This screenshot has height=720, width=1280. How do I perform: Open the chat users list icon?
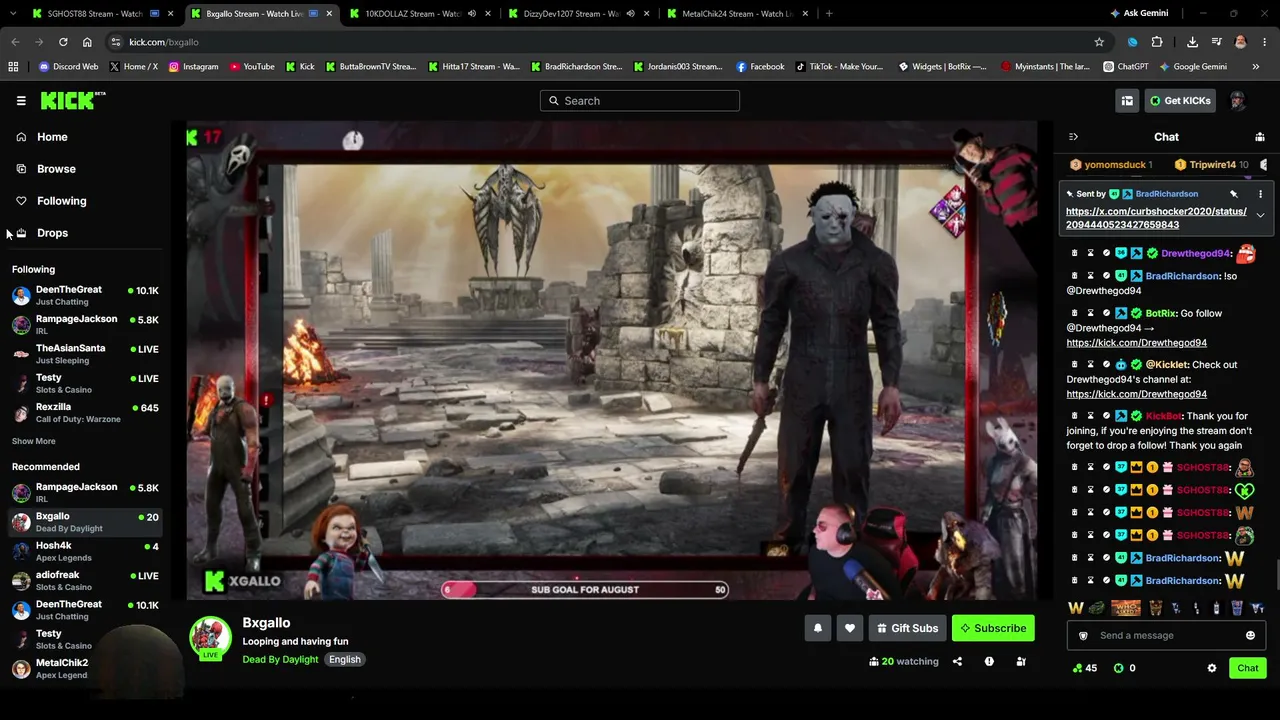pos(1260,137)
